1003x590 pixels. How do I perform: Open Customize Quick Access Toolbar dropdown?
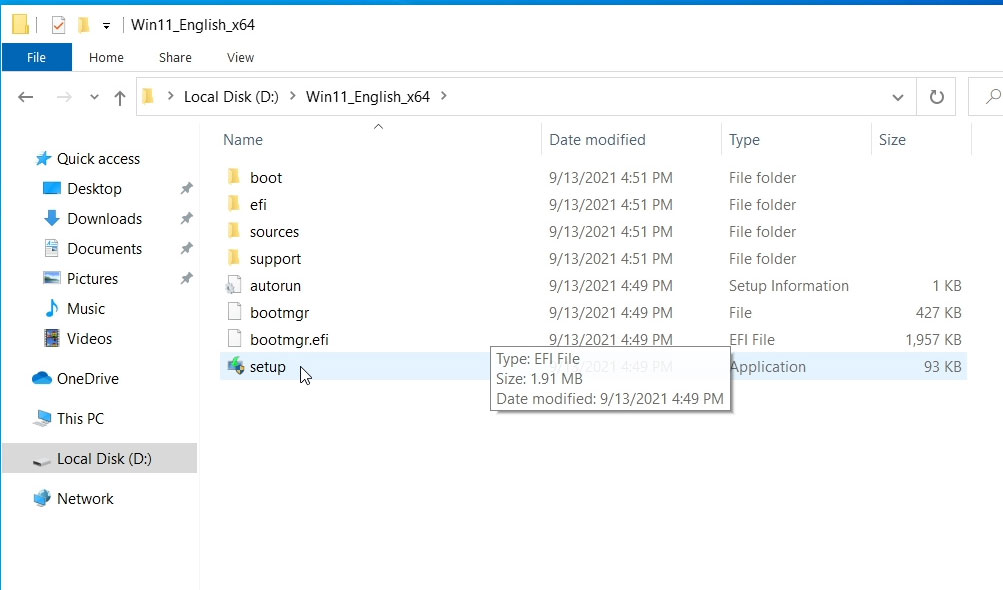(106, 25)
